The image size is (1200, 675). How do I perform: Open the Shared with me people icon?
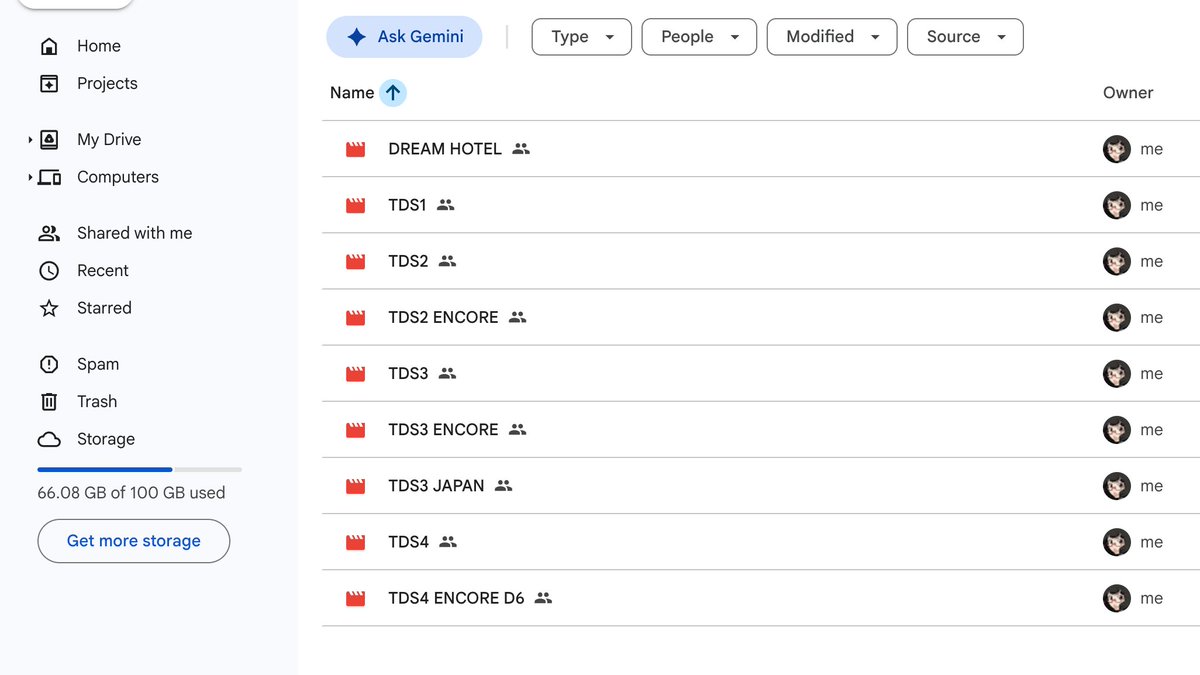pos(49,233)
